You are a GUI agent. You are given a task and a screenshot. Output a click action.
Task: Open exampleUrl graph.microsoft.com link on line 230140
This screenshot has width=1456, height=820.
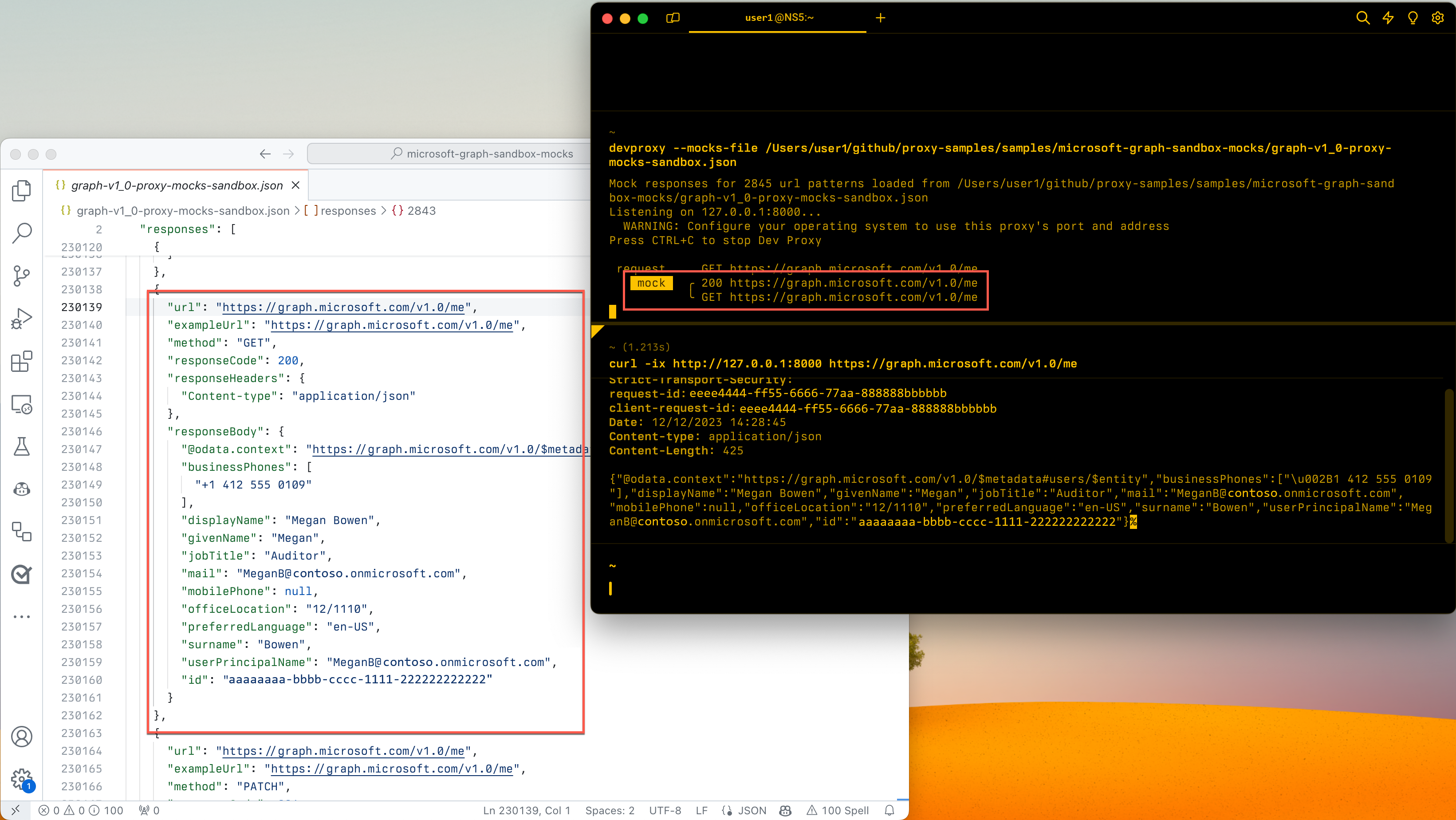(391, 325)
